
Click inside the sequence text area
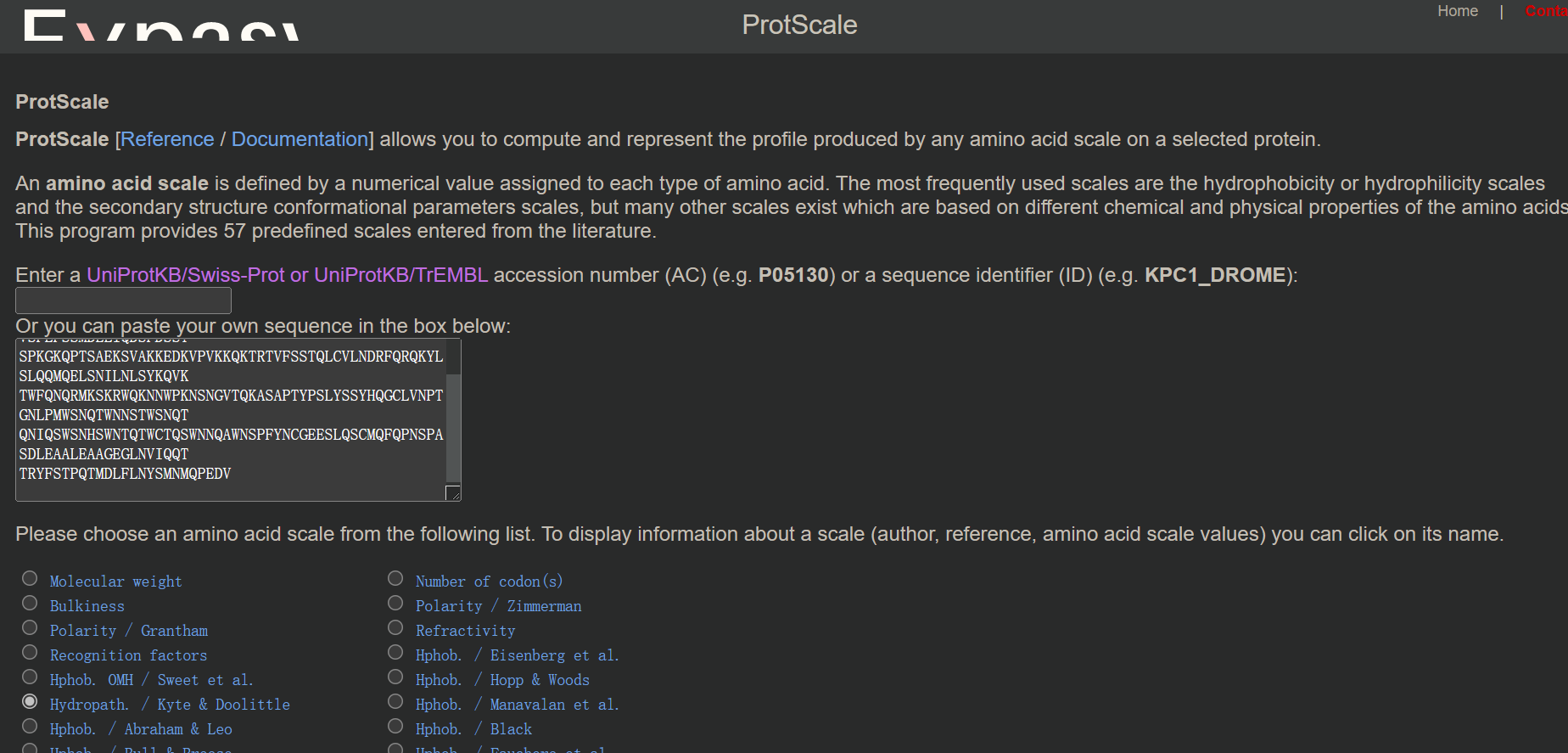click(231, 419)
